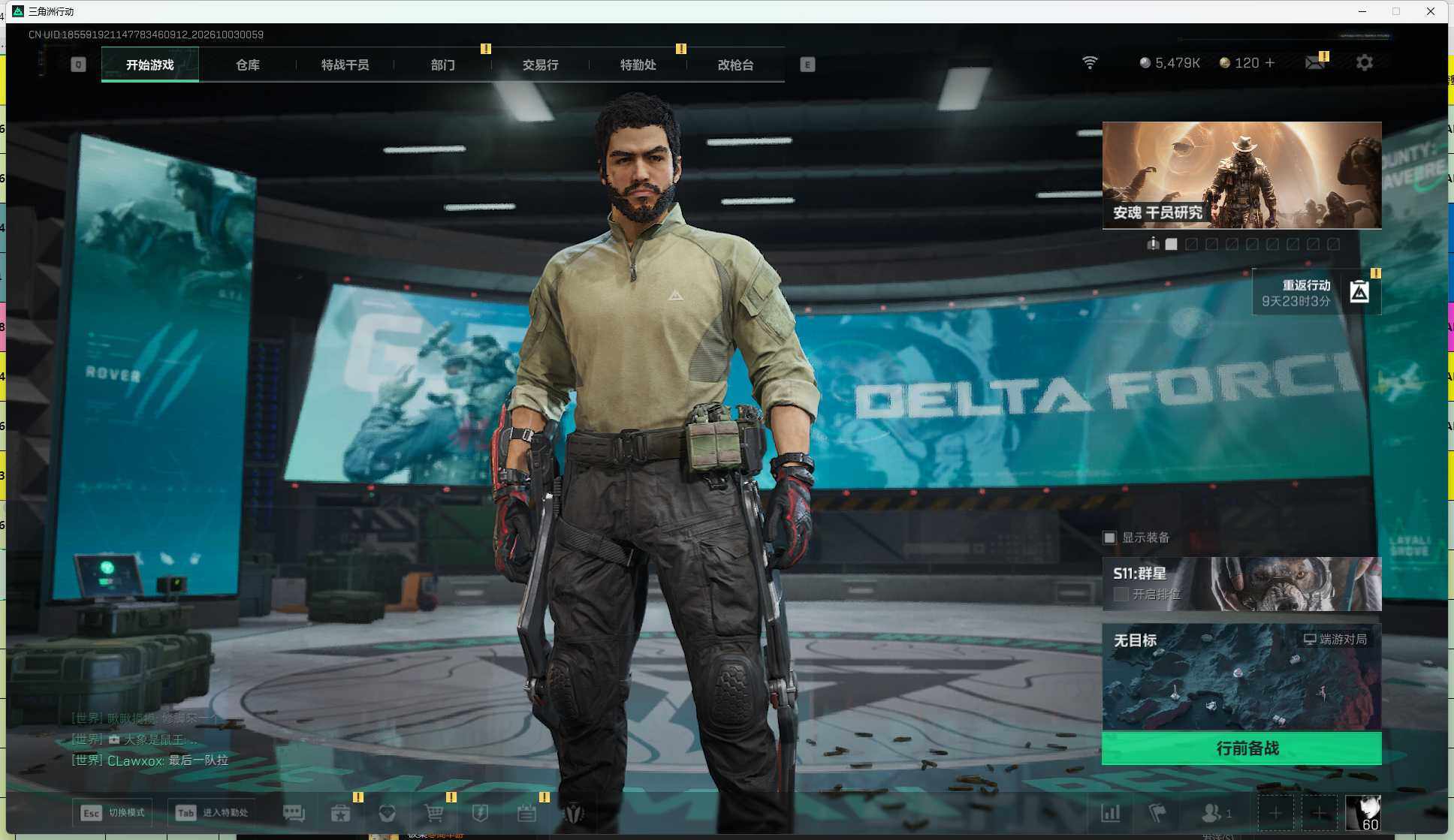Select the 无目标 map card
This screenshot has height=840, width=1454.
click(x=1241, y=676)
